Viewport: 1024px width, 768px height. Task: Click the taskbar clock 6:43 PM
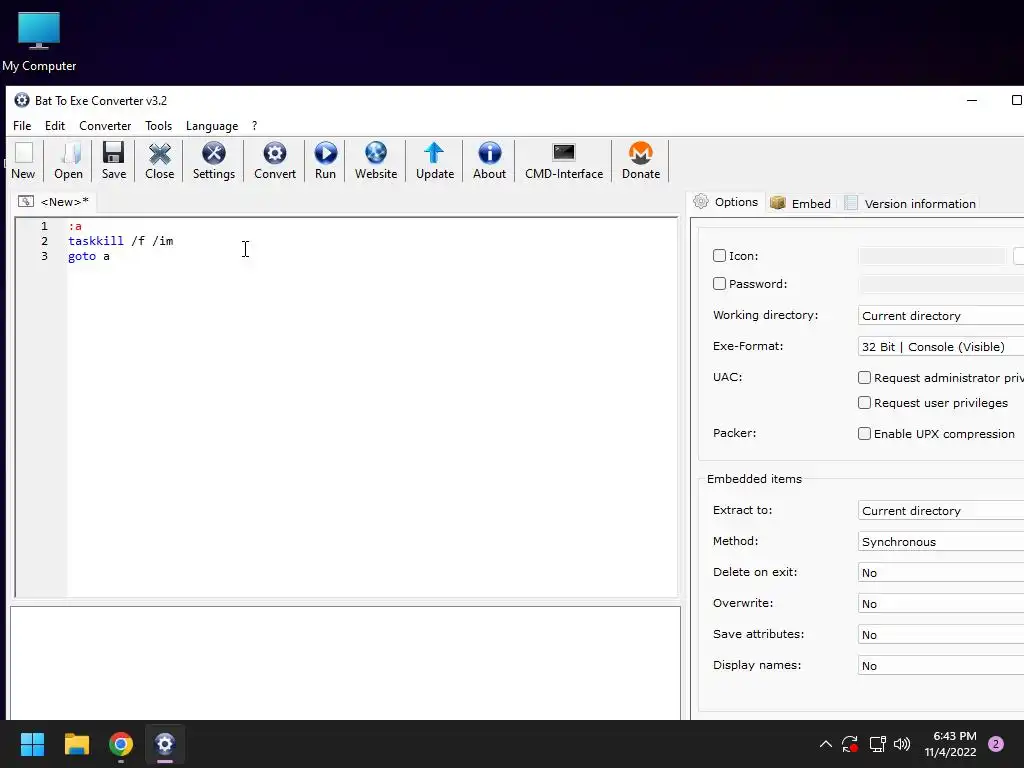[950, 744]
